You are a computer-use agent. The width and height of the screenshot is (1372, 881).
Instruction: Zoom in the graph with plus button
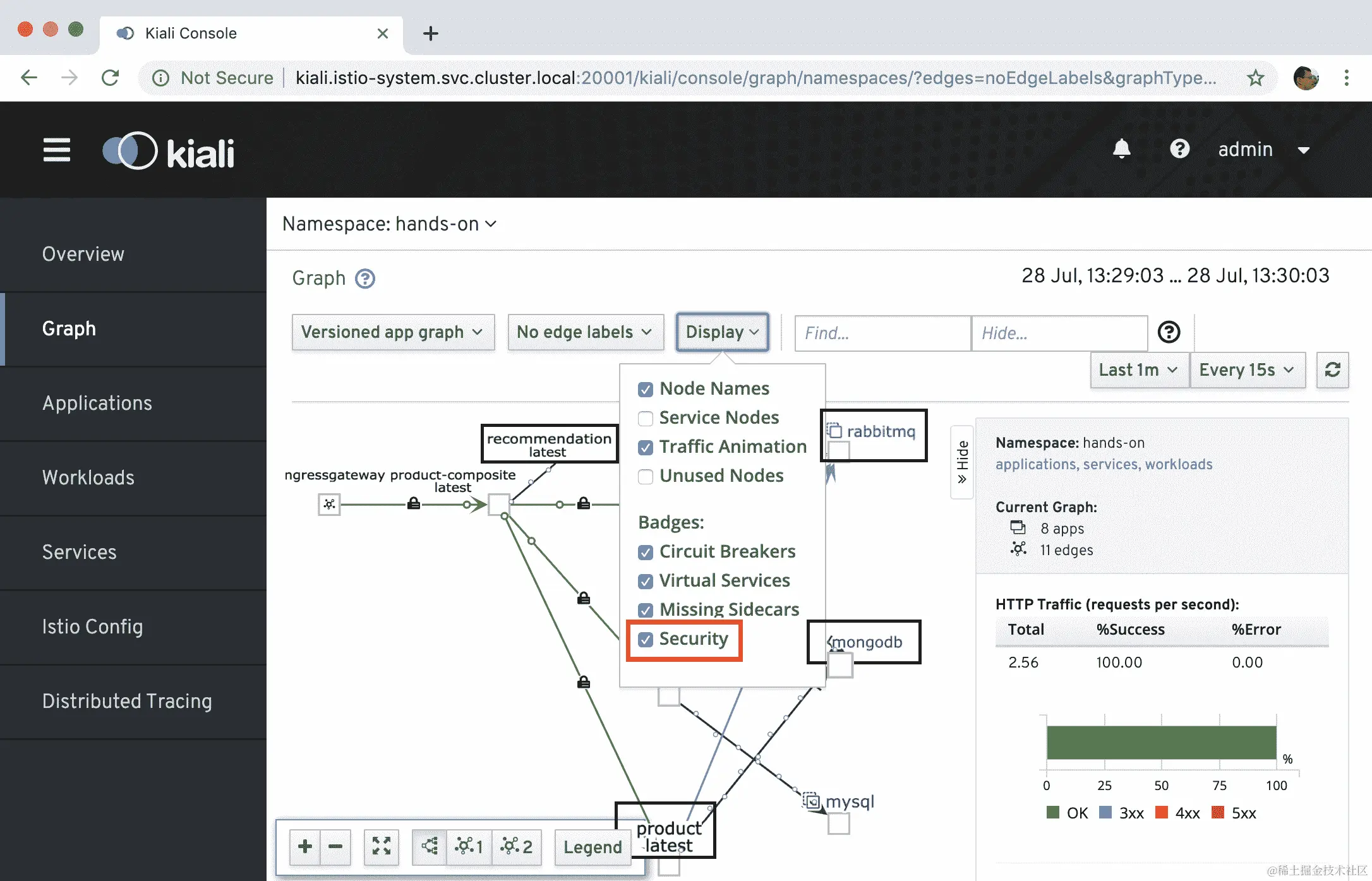coord(305,846)
